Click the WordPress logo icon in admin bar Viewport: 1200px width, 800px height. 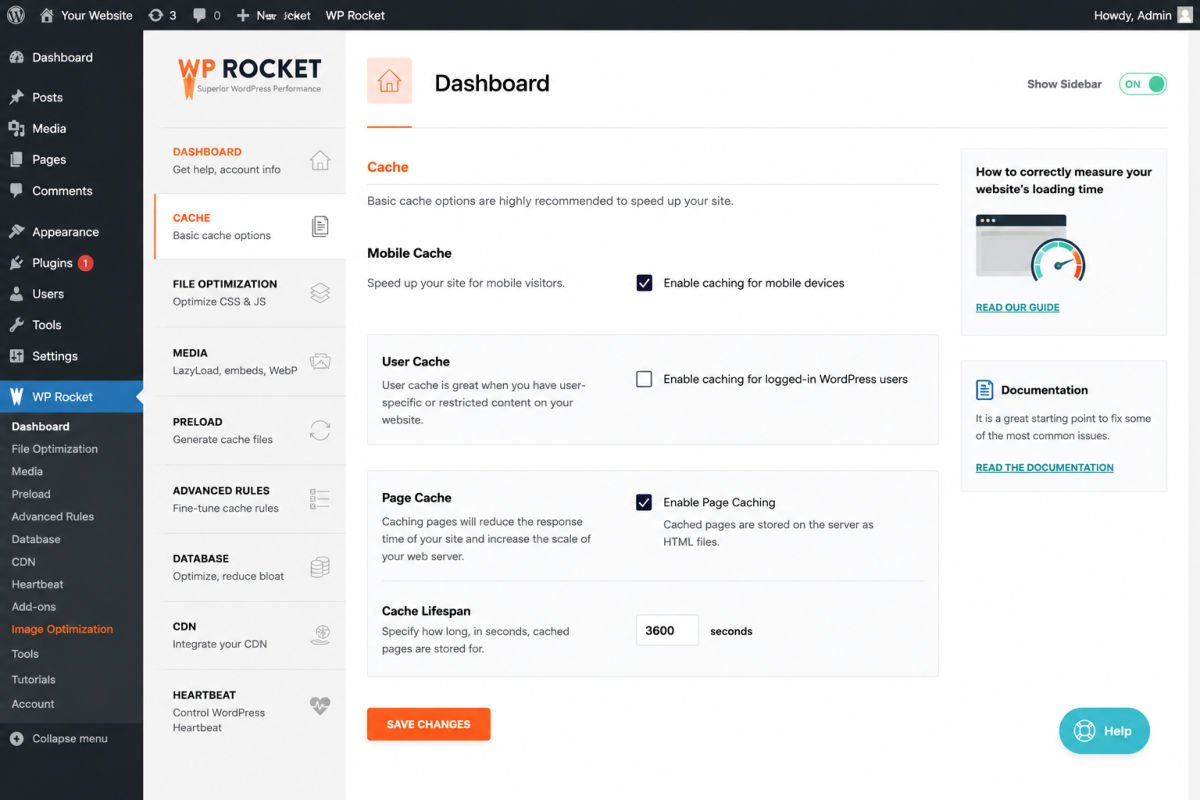point(16,15)
